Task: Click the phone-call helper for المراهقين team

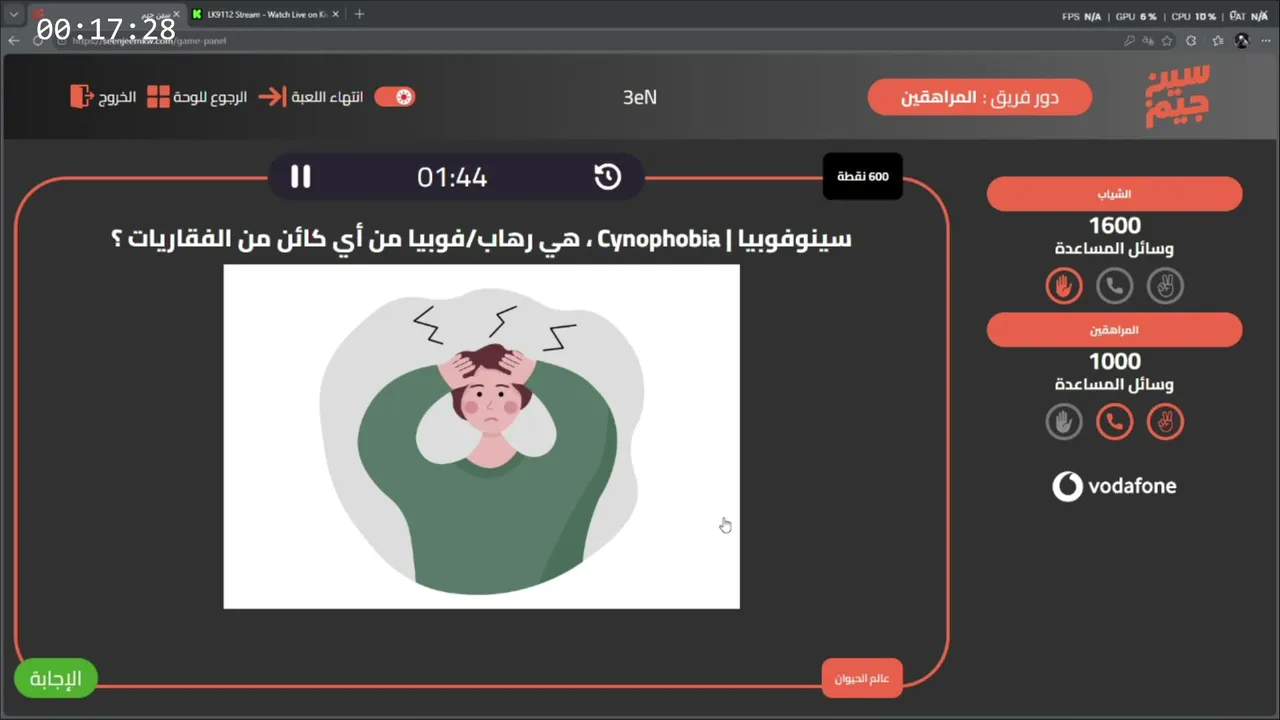Action: coord(1114,422)
